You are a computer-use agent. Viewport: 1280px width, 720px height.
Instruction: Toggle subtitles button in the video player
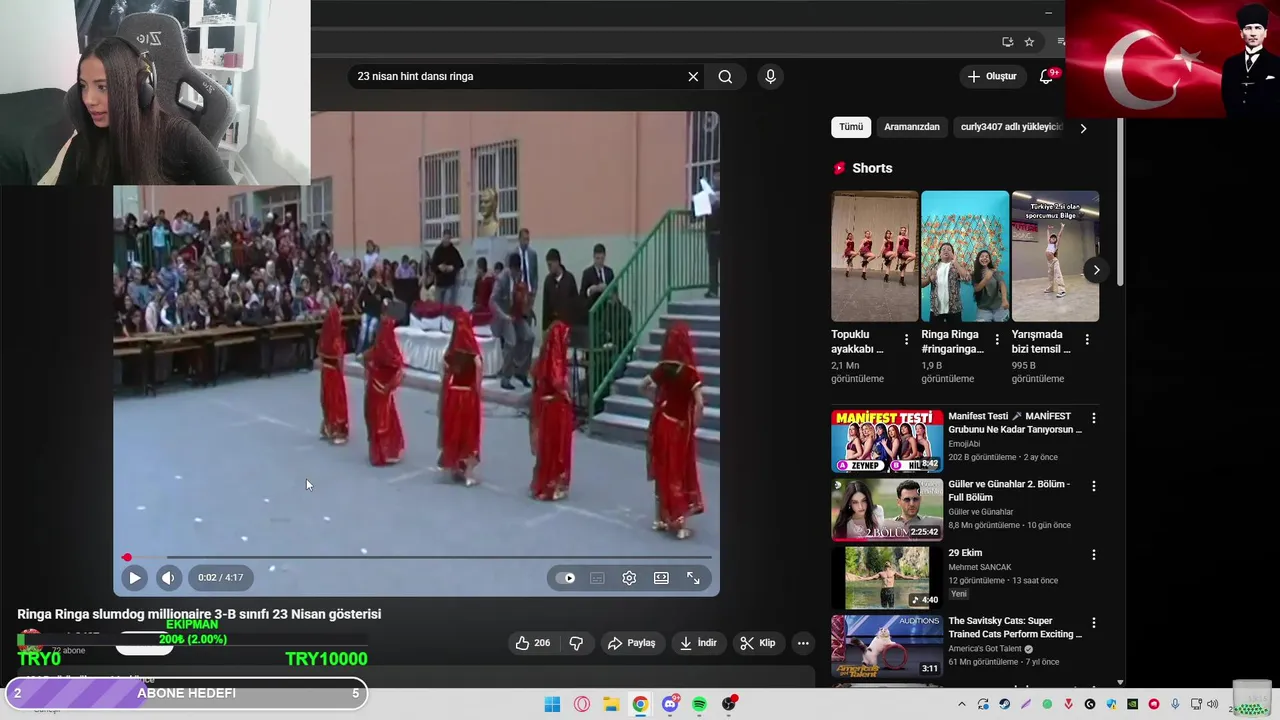pyautogui.click(x=597, y=578)
